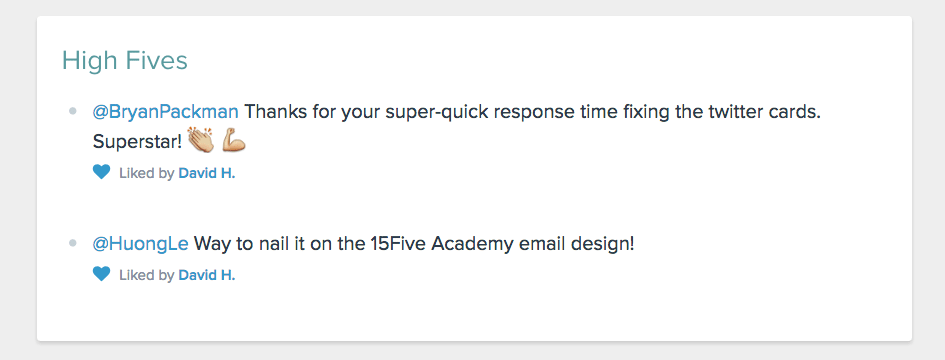
Task: Click the High Fives section heading
Action: tap(125, 61)
